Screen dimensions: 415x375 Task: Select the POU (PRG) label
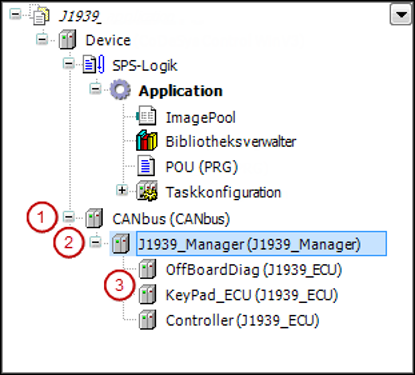pyautogui.click(x=202, y=167)
